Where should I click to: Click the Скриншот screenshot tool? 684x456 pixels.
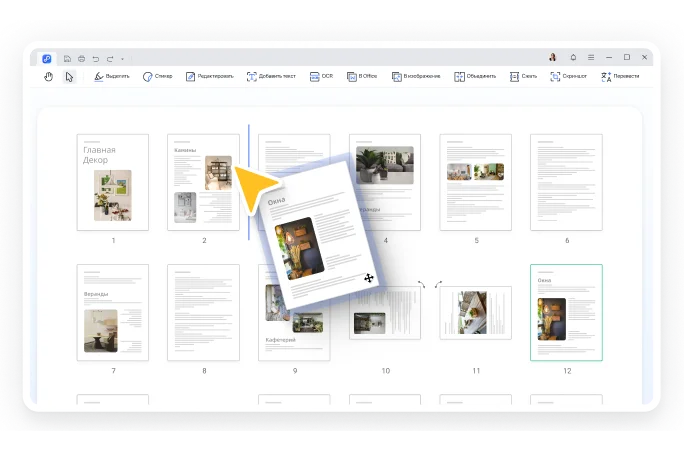point(568,76)
